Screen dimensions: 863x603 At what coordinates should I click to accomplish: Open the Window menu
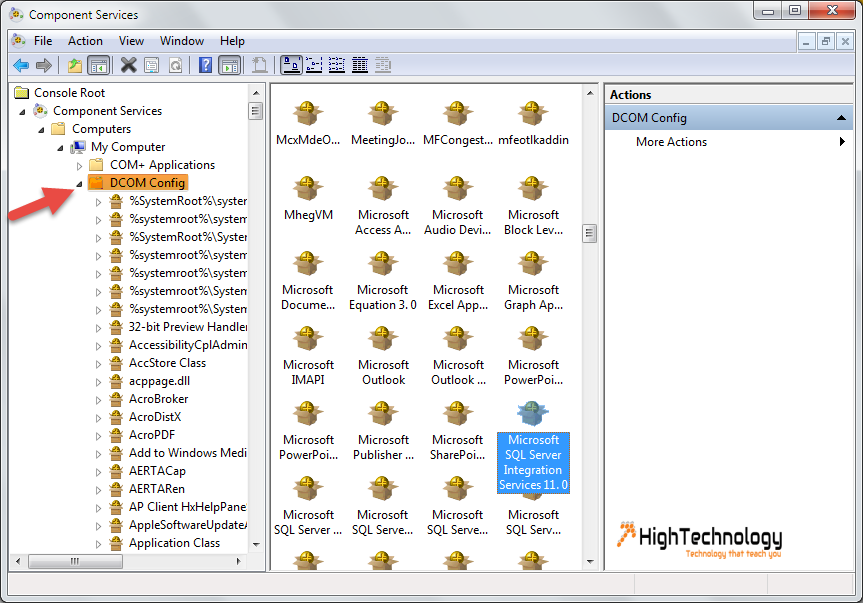[182, 41]
